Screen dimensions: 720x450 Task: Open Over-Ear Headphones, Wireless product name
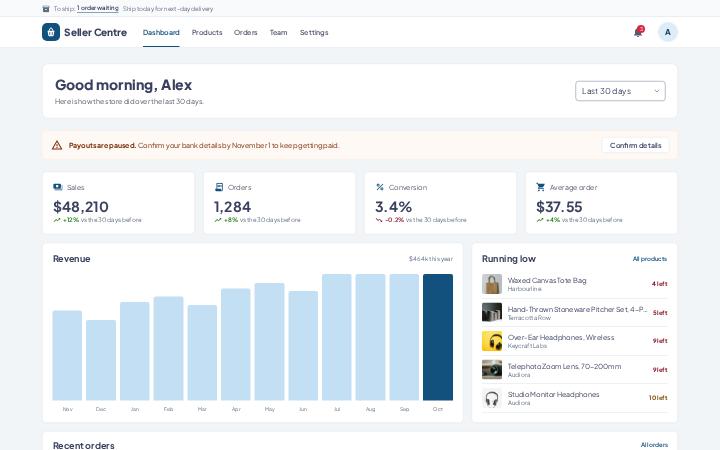tap(561, 338)
